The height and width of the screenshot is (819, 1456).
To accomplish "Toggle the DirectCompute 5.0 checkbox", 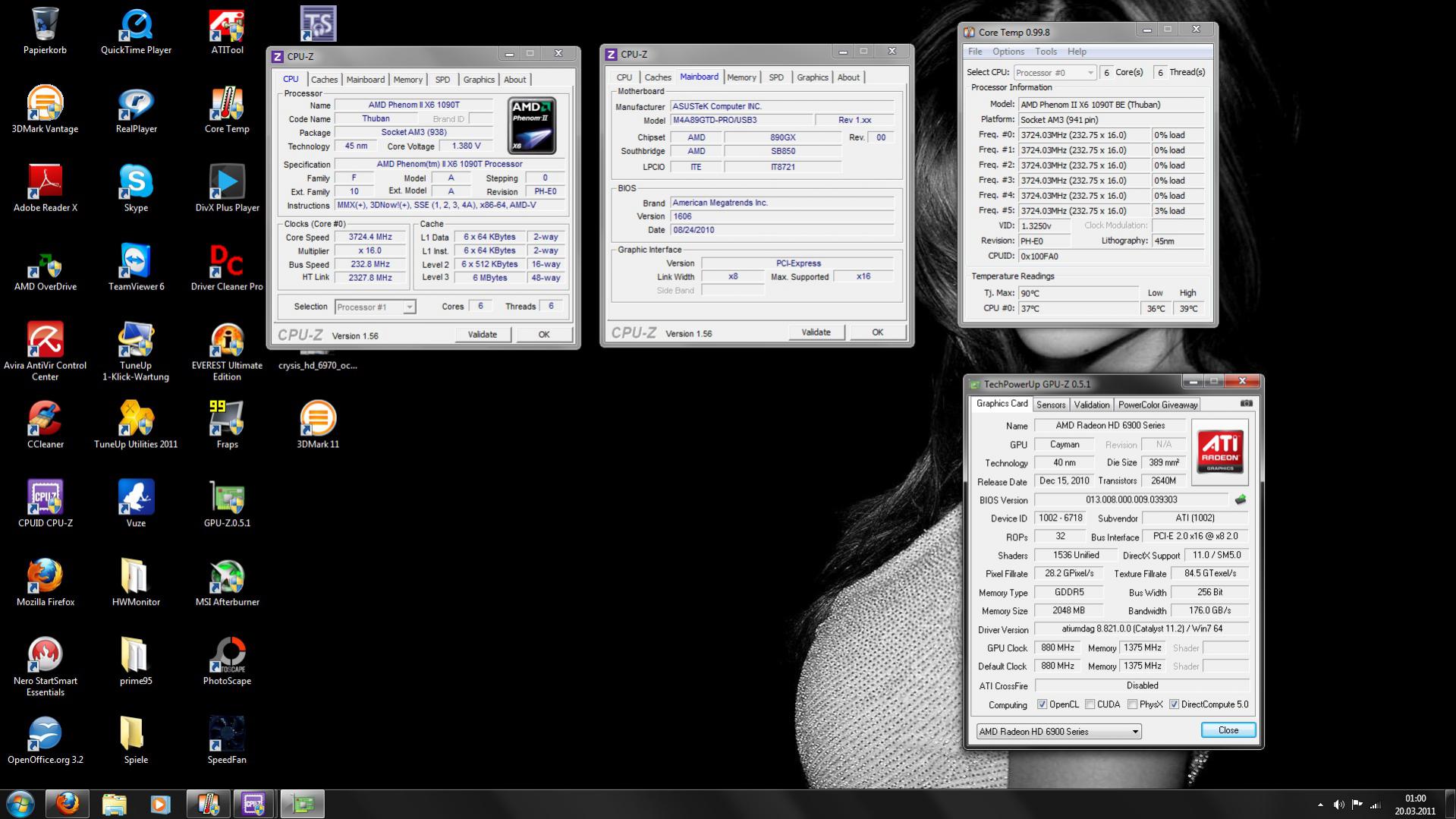I will (x=1175, y=704).
